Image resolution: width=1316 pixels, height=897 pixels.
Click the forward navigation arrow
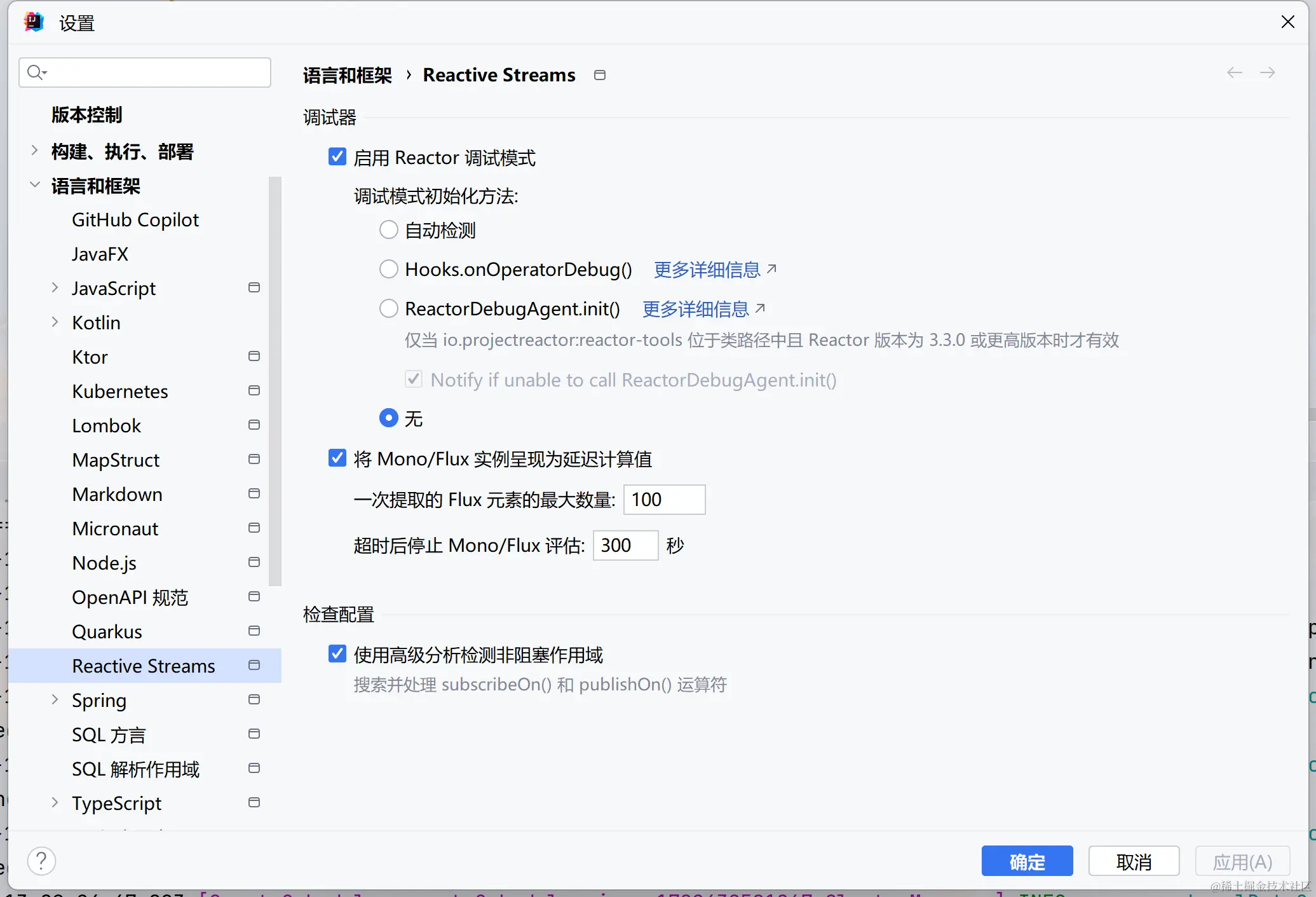coord(1268,73)
